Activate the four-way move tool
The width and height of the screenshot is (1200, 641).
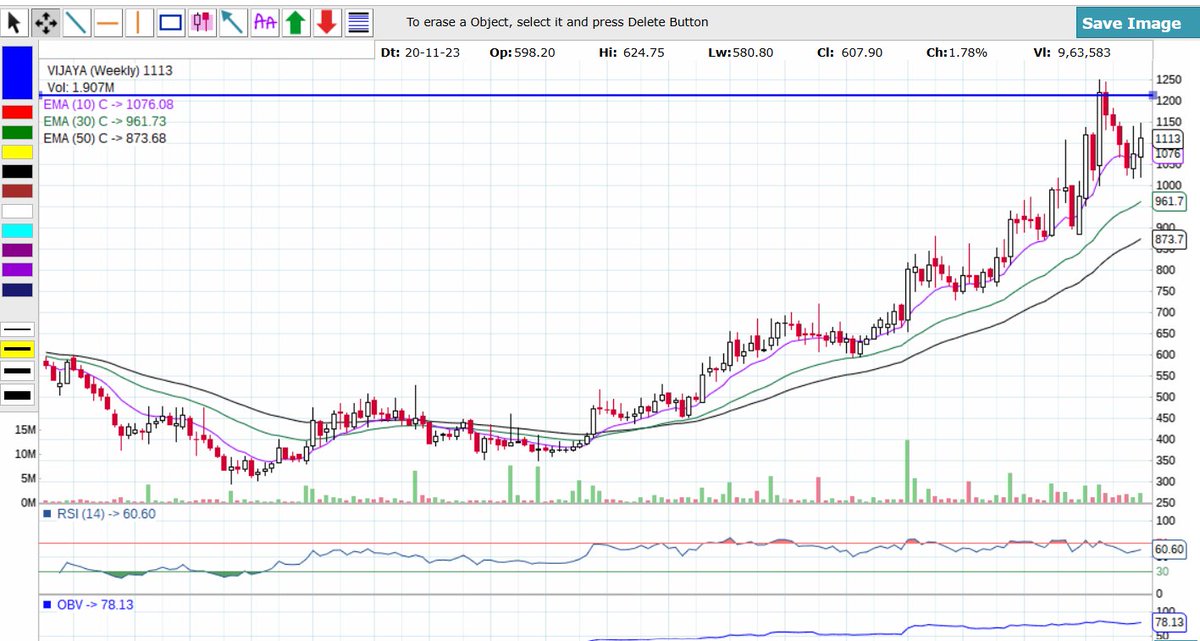tap(45, 20)
